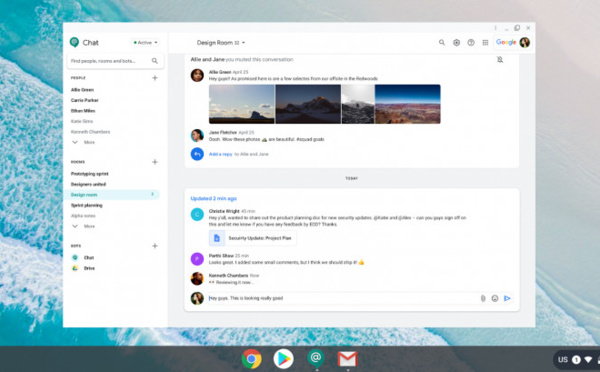The width and height of the screenshot is (600, 372).
Task: Open the Design Room title dropdown
Action: pyautogui.click(x=221, y=42)
